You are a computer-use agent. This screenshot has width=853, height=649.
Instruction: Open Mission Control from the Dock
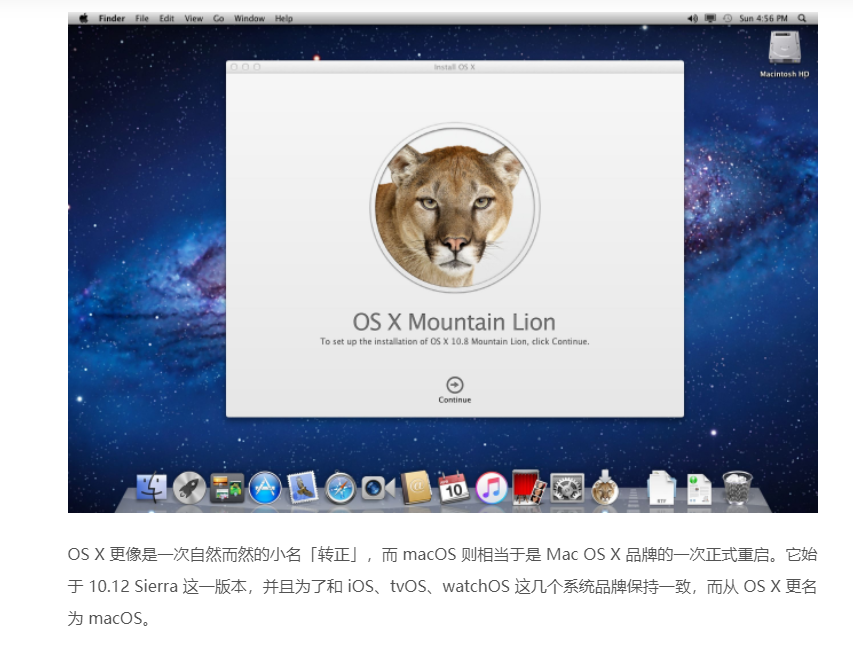[227, 488]
